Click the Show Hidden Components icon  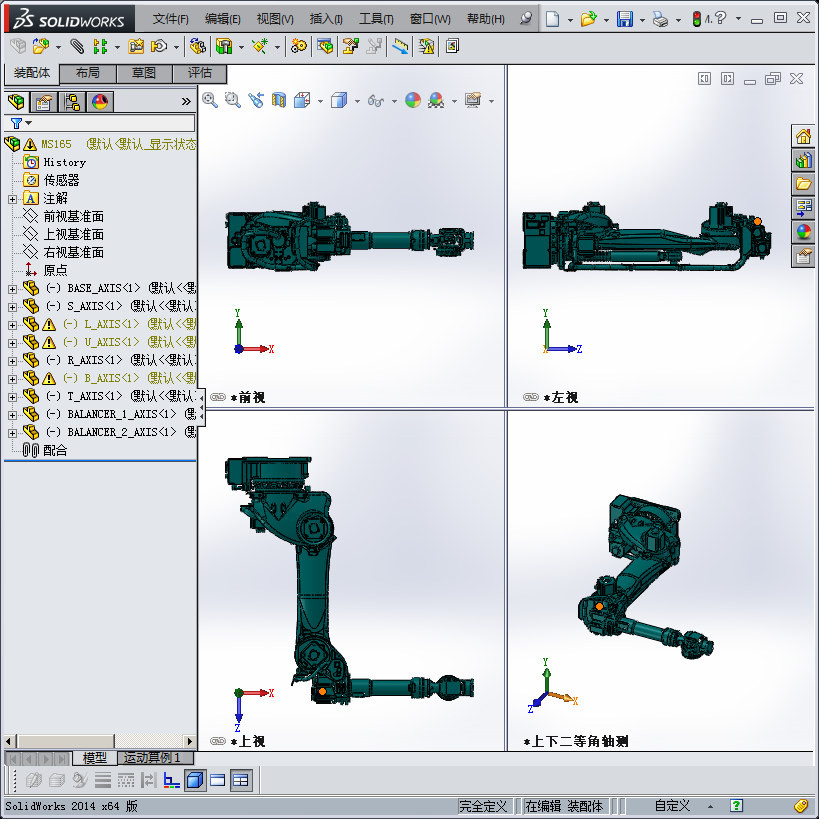coord(197,46)
